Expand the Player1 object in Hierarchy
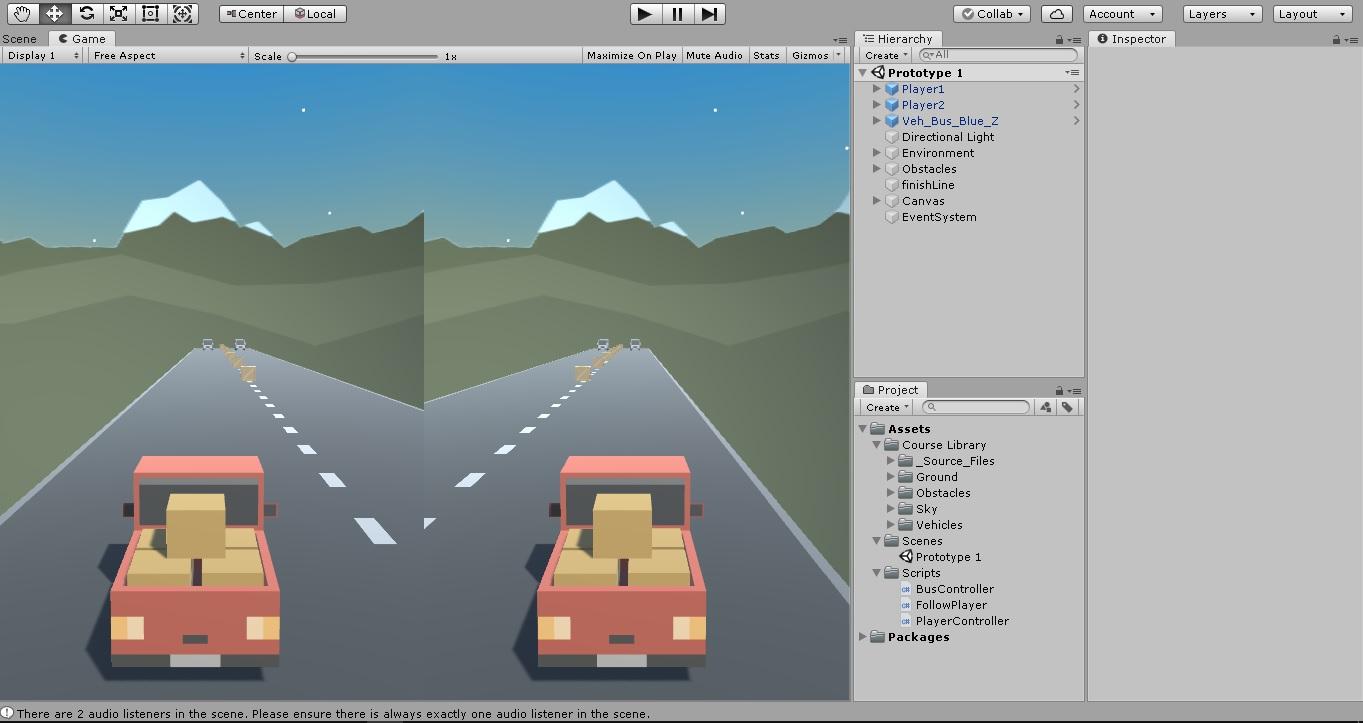Image resolution: width=1363 pixels, height=723 pixels. (877, 89)
